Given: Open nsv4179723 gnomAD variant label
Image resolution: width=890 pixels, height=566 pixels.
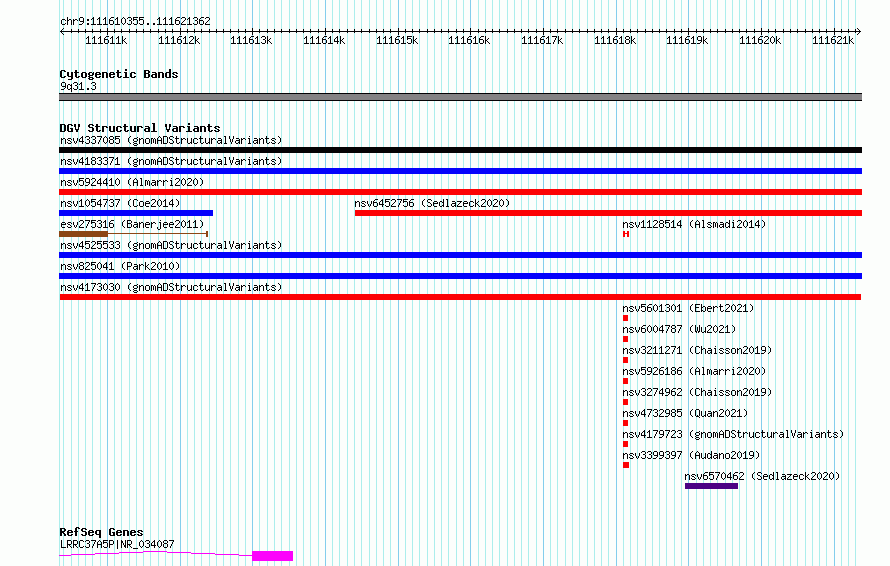Looking at the screenshot, I should 733,434.
